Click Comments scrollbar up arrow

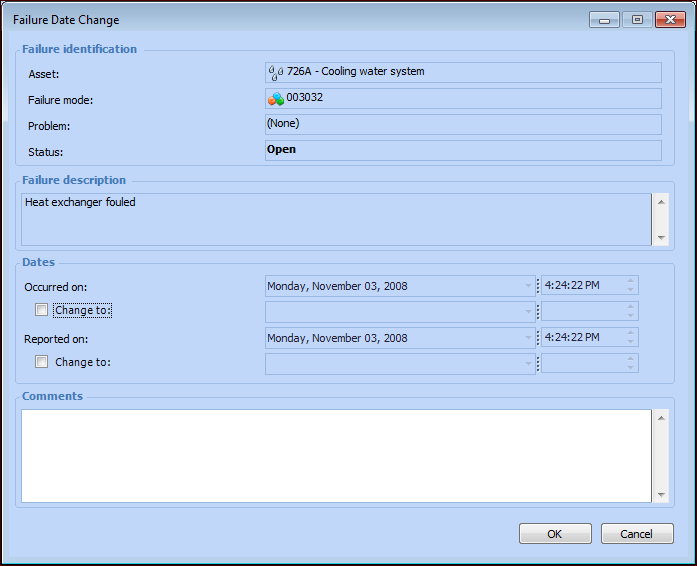tap(661, 418)
